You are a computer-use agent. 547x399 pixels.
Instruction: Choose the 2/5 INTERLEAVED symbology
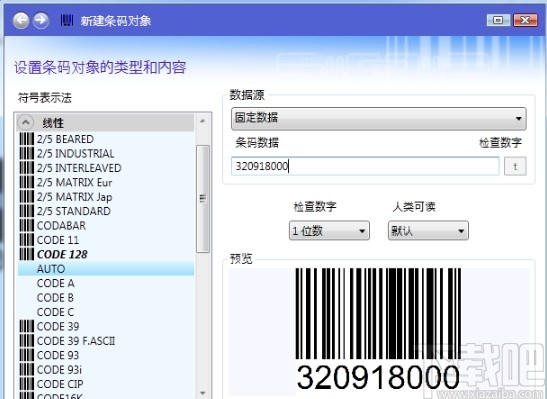(x=79, y=168)
